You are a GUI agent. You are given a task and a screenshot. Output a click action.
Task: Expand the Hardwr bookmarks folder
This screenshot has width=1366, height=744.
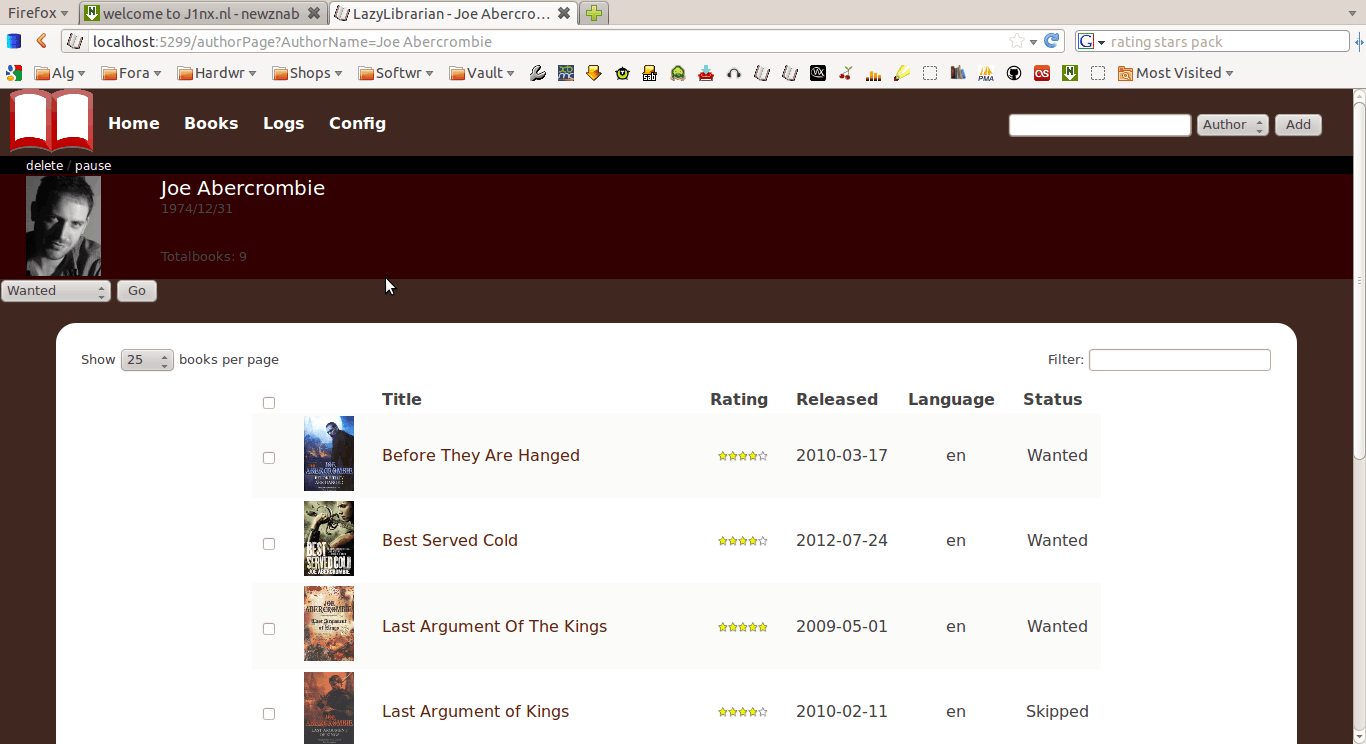pyautogui.click(x=217, y=73)
